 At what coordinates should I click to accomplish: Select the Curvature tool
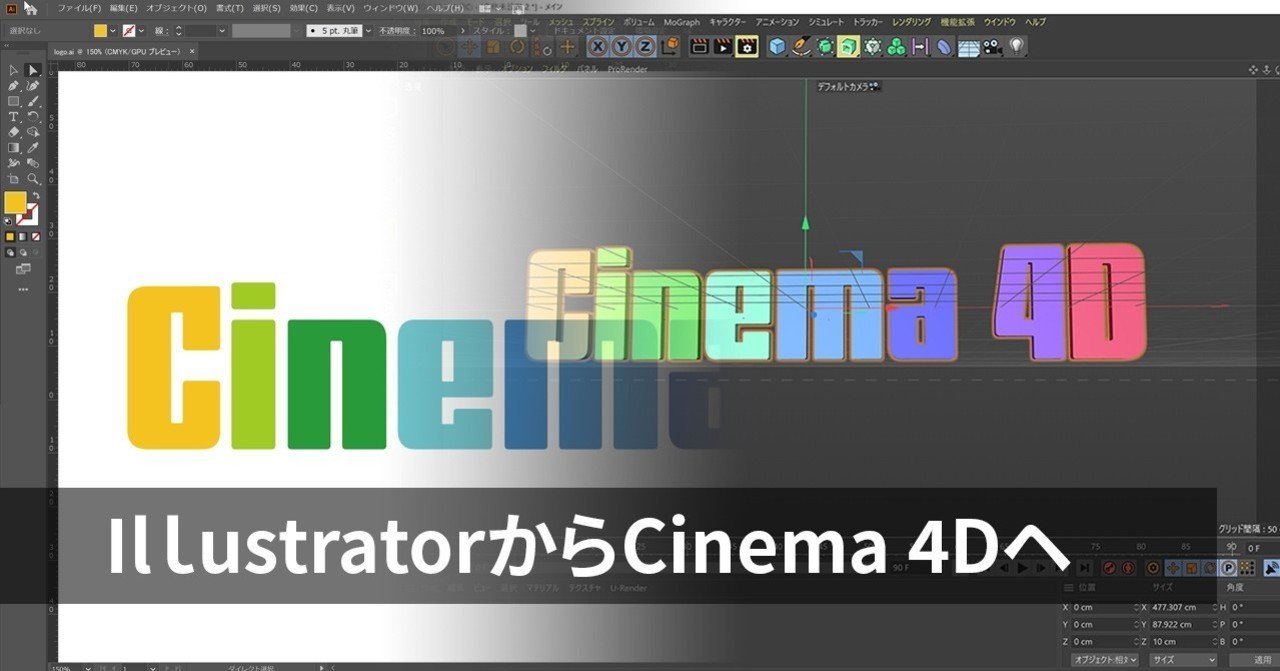click(x=33, y=86)
